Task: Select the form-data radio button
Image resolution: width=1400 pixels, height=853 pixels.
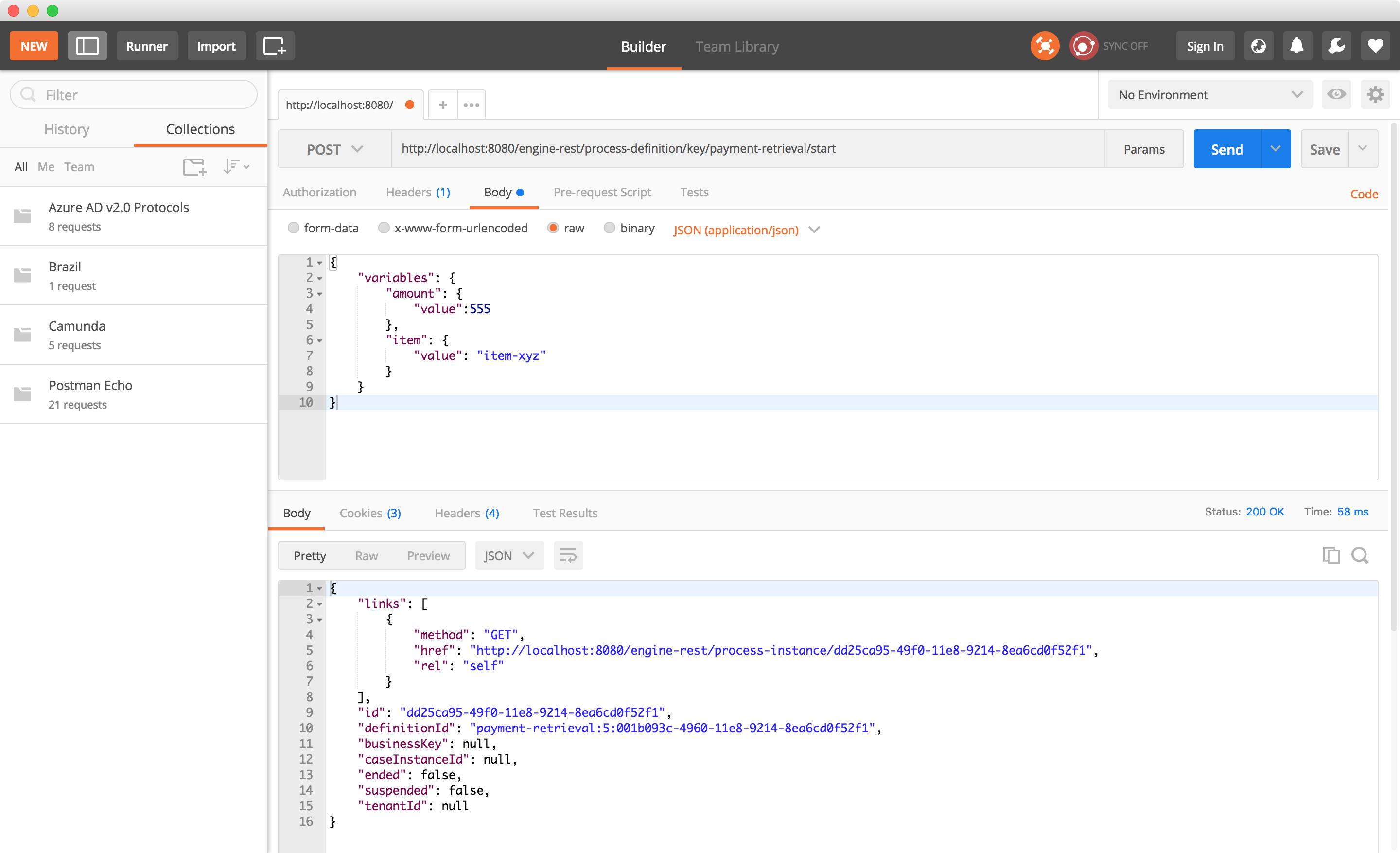Action: (293, 228)
